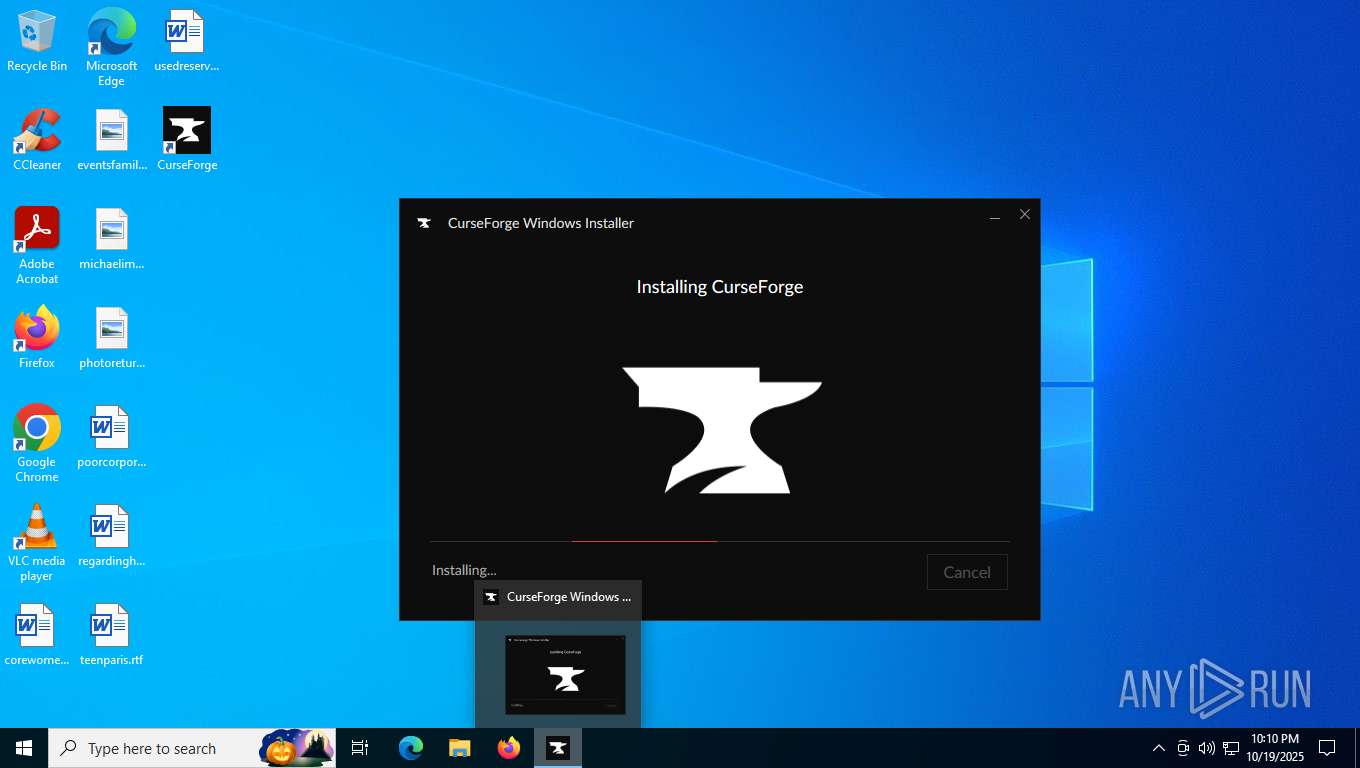
Task: Open Task View on taskbar
Action: 360,748
